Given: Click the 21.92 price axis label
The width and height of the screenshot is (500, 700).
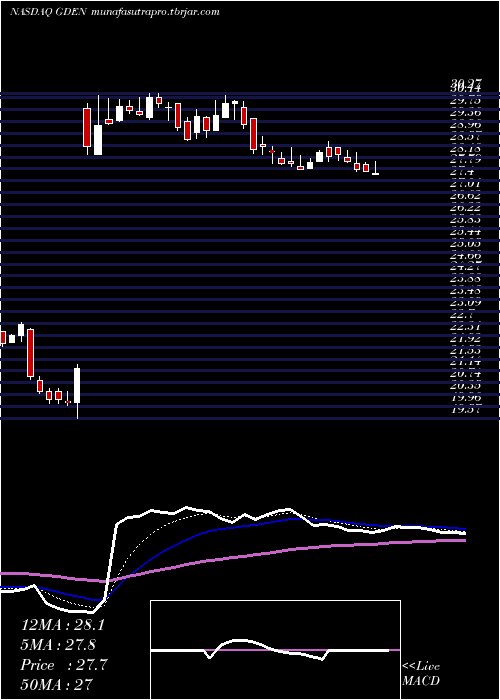Looking at the screenshot, I should 466,339.
